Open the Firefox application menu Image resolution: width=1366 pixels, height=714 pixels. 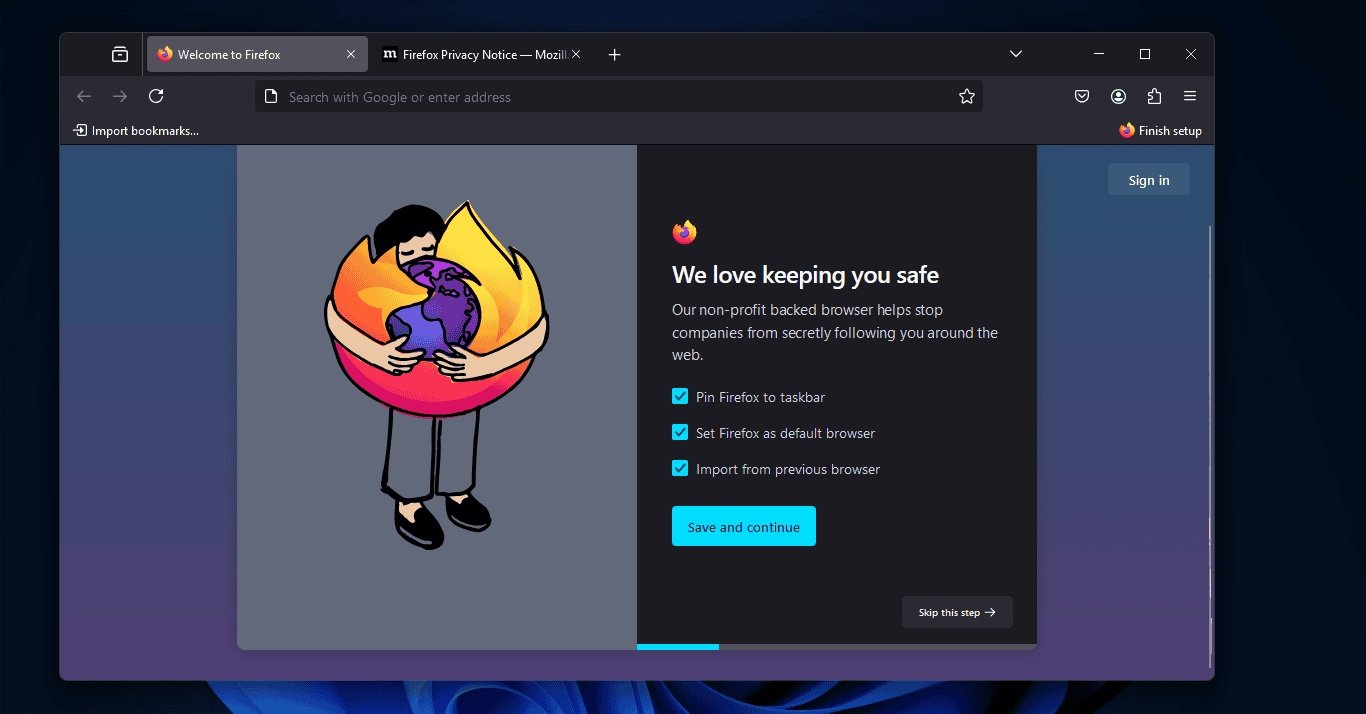click(x=1189, y=96)
